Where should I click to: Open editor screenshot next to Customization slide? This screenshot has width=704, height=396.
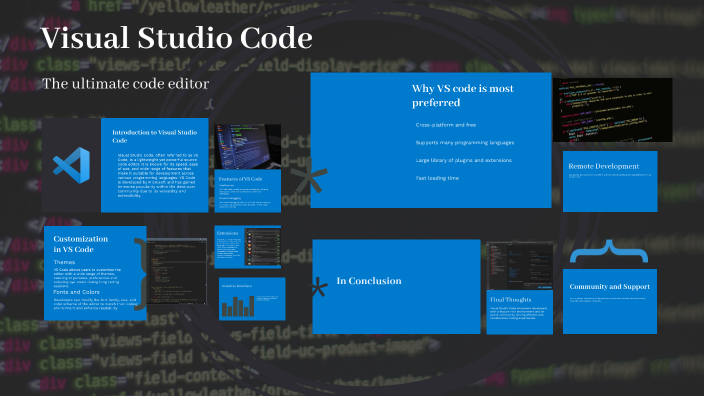click(x=177, y=271)
